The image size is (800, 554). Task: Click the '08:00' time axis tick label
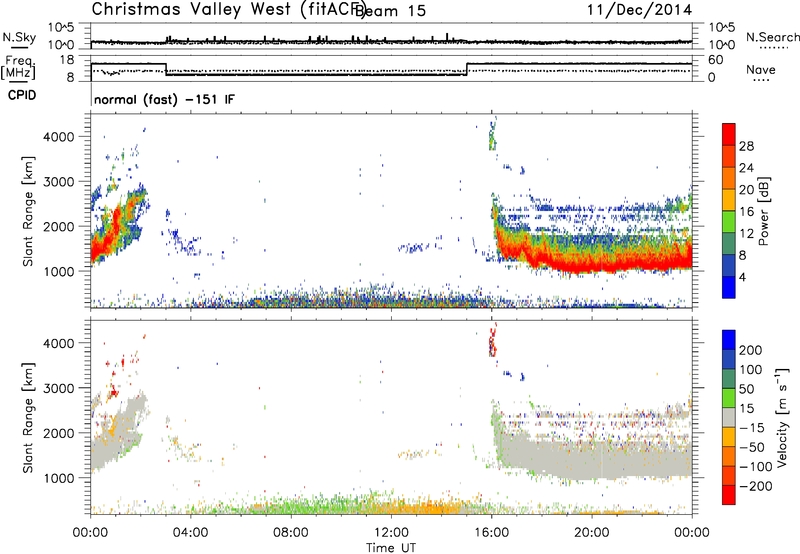coord(291,533)
